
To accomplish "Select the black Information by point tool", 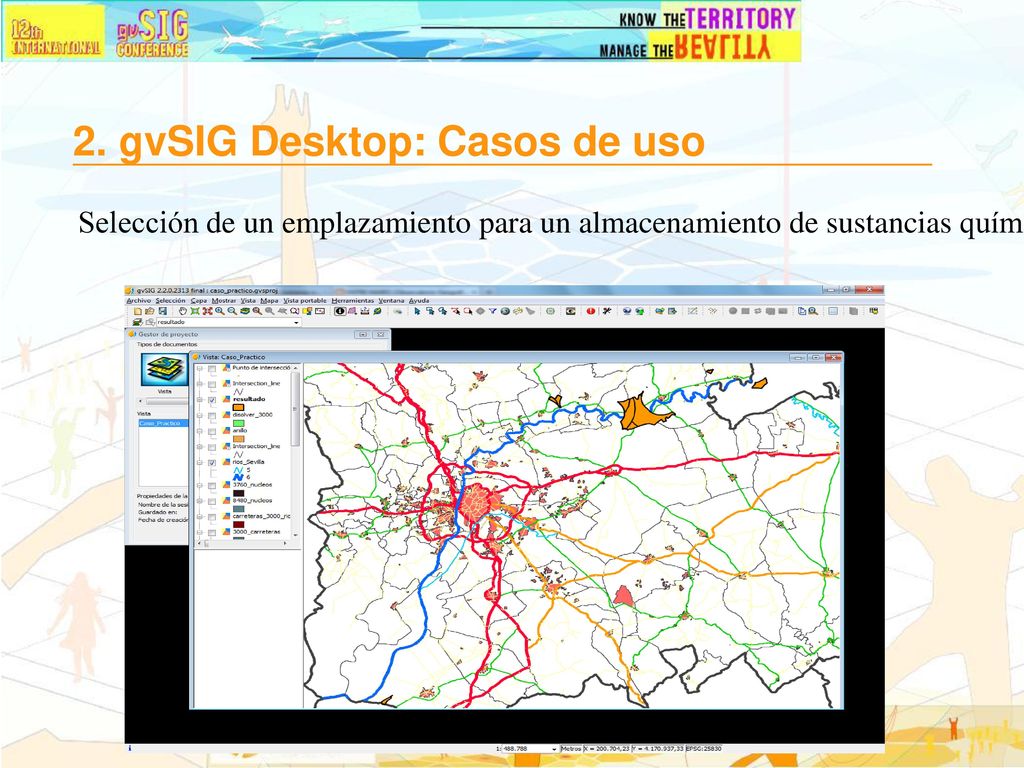I will [x=340, y=312].
